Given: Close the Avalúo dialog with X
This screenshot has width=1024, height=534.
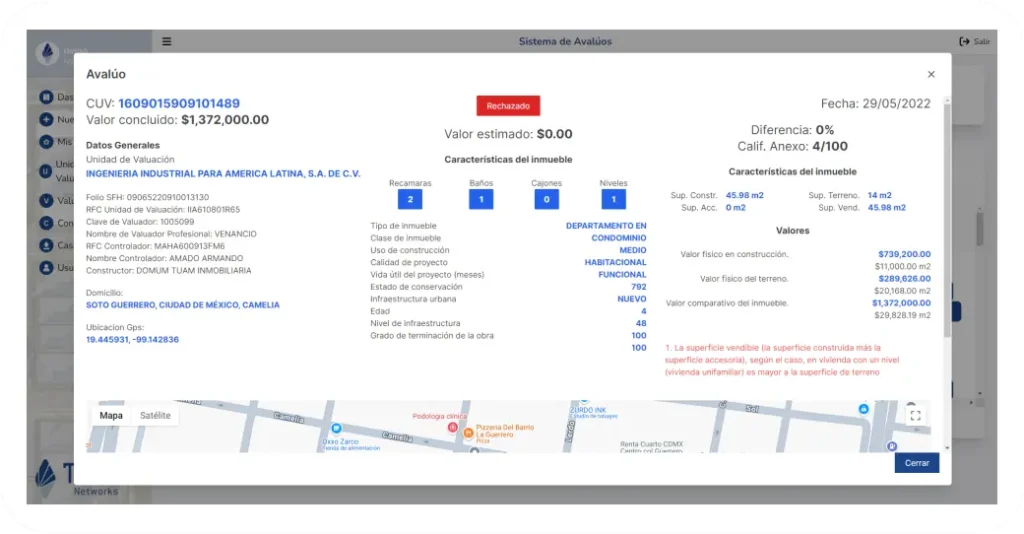Looking at the screenshot, I should [931, 74].
